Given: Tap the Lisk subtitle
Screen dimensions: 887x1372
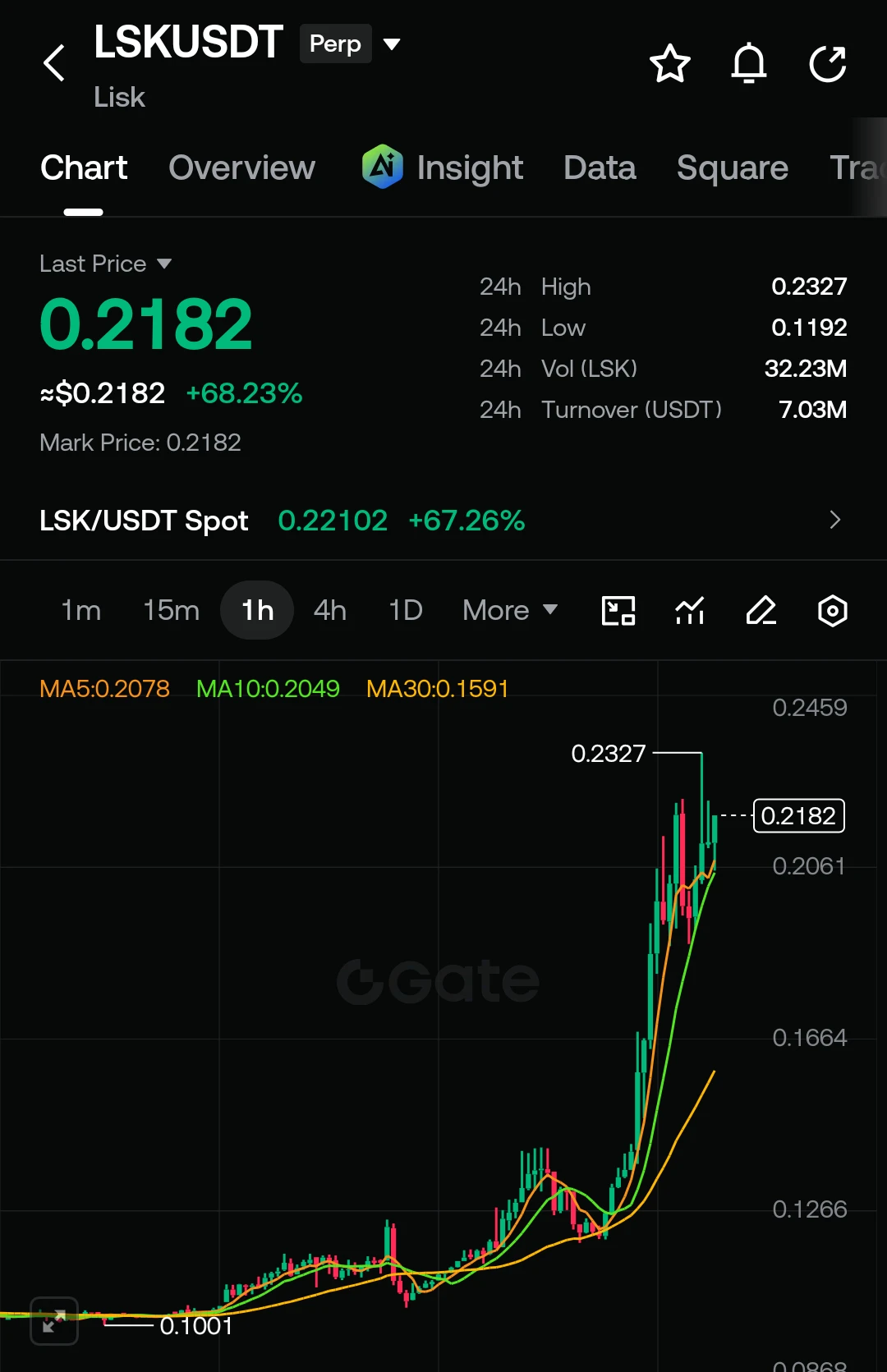Looking at the screenshot, I should pyautogui.click(x=119, y=97).
